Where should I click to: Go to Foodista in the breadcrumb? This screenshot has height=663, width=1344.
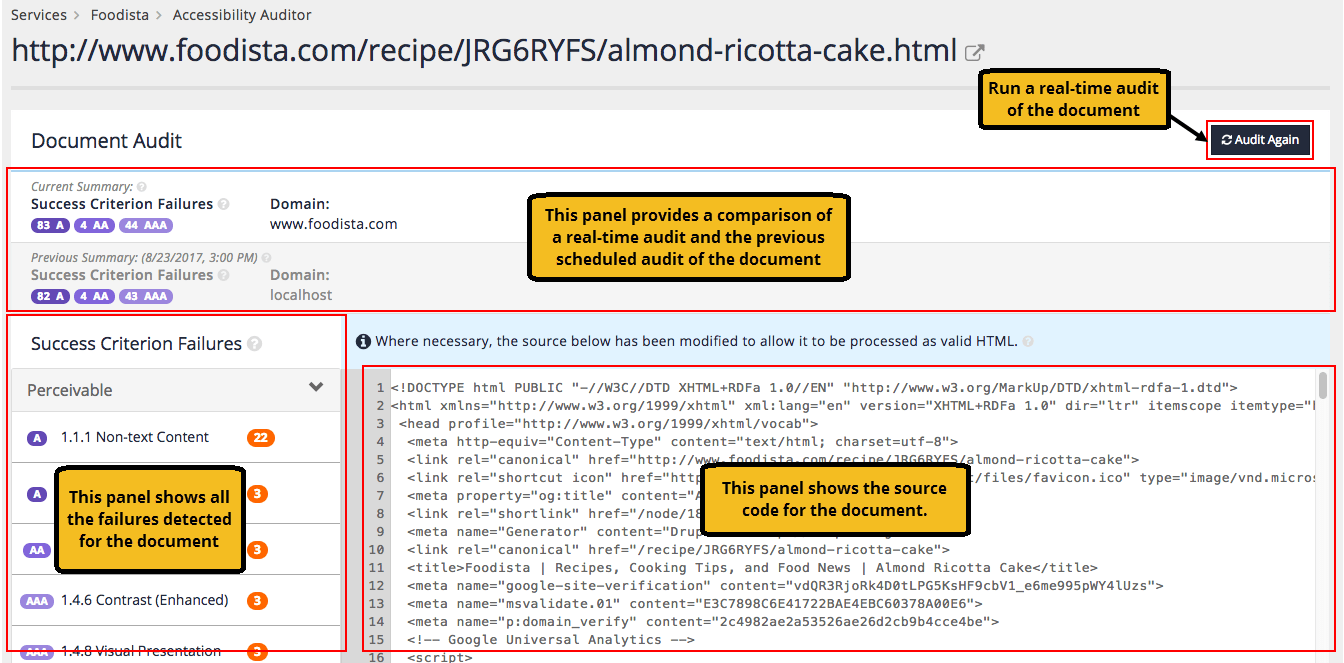click(119, 15)
